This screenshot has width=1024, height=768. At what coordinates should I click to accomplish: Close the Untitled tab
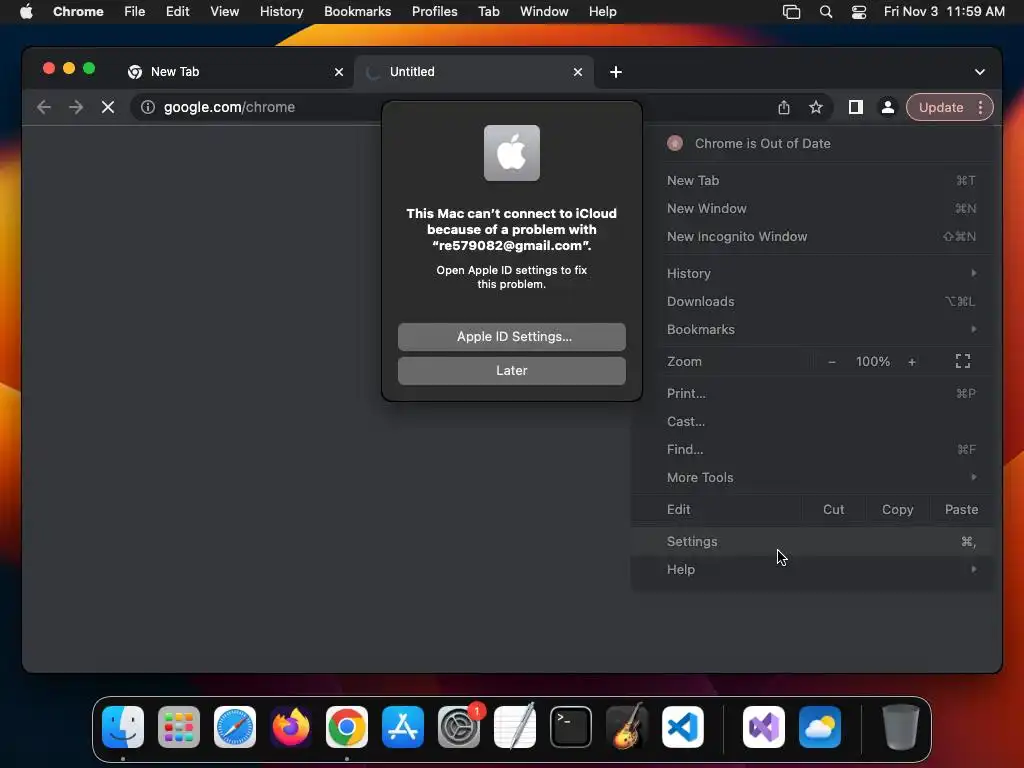click(x=578, y=72)
